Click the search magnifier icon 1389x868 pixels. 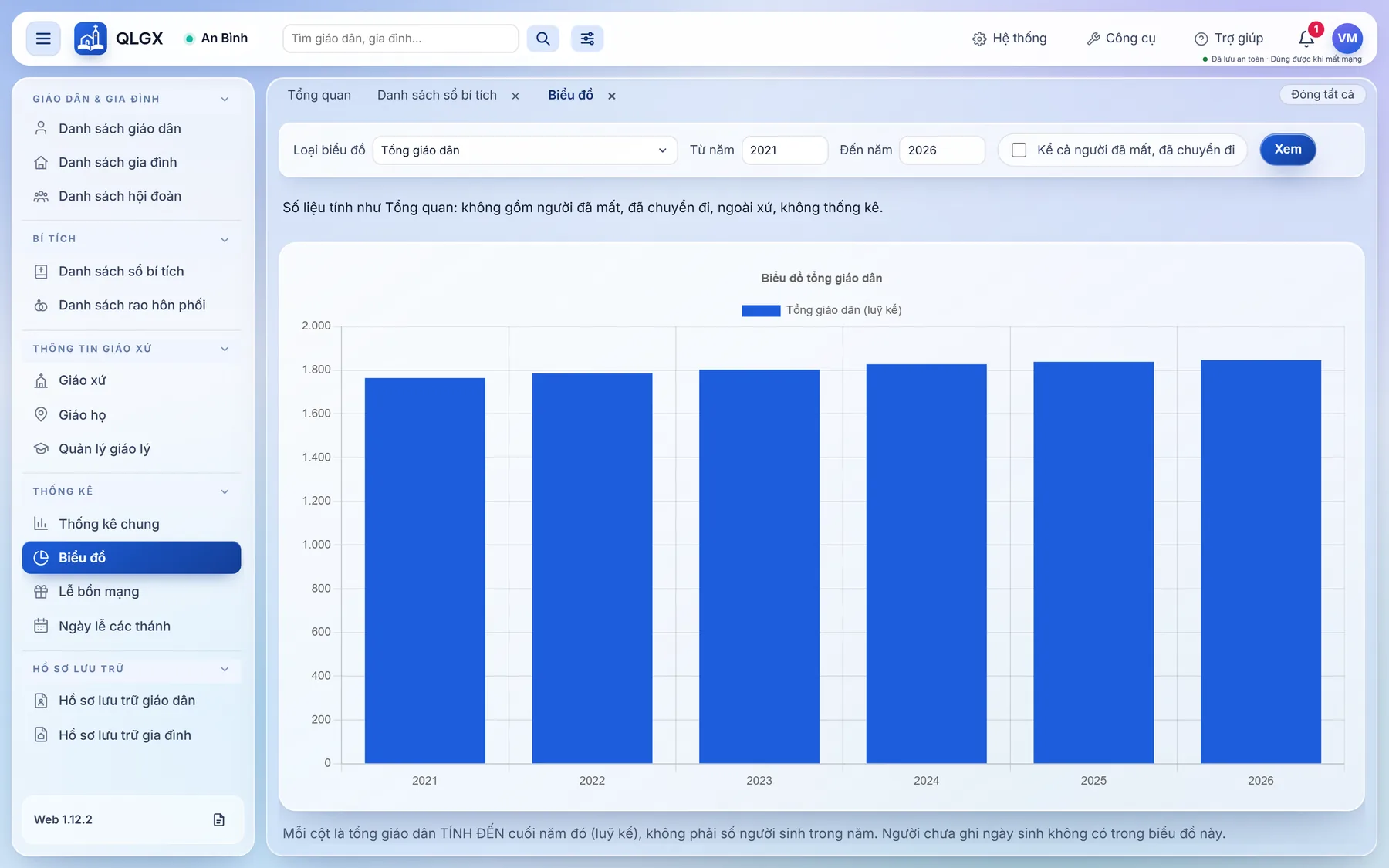pyautogui.click(x=543, y=39)
